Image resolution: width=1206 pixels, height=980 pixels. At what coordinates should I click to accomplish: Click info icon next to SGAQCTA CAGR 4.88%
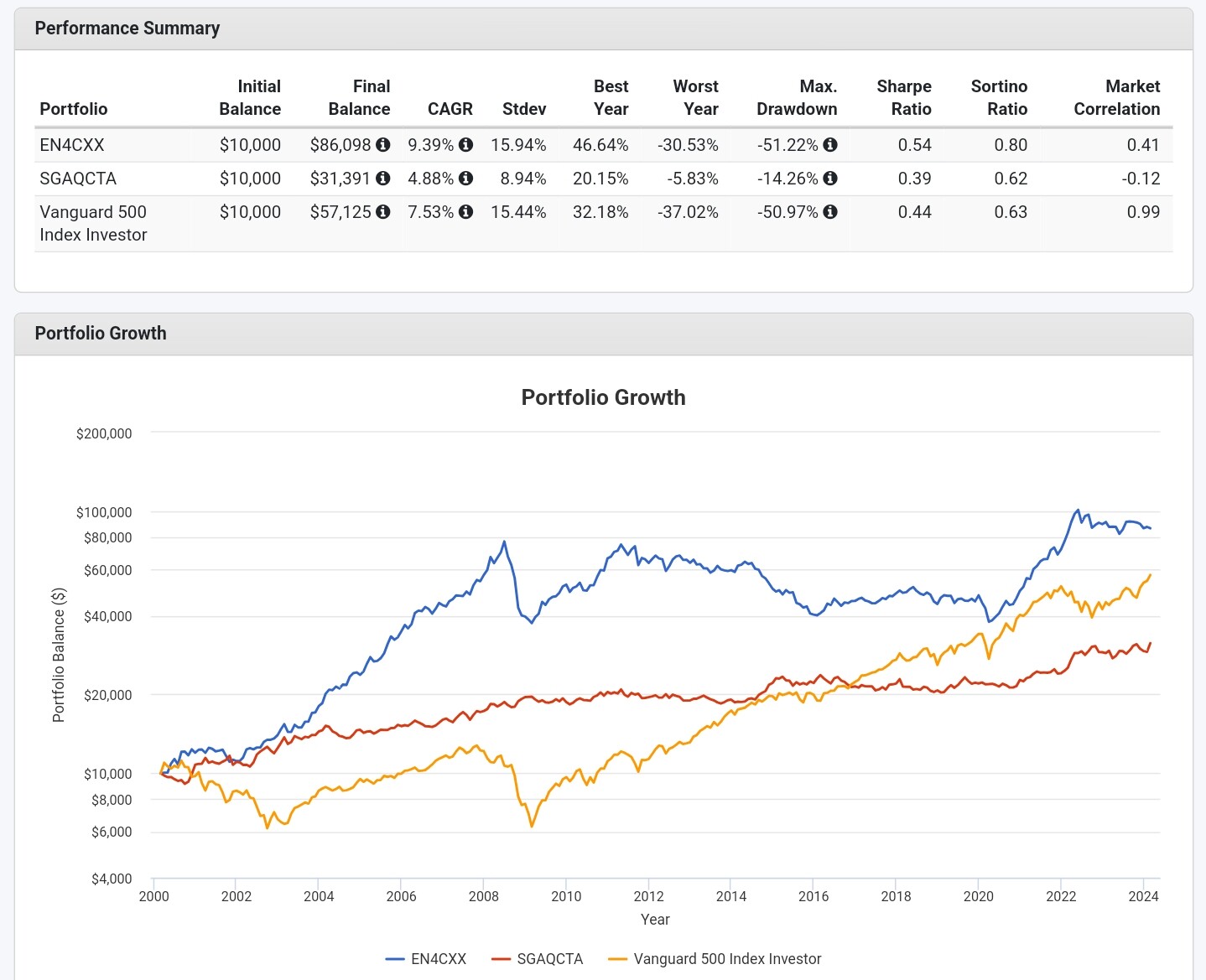coord(465,179)
